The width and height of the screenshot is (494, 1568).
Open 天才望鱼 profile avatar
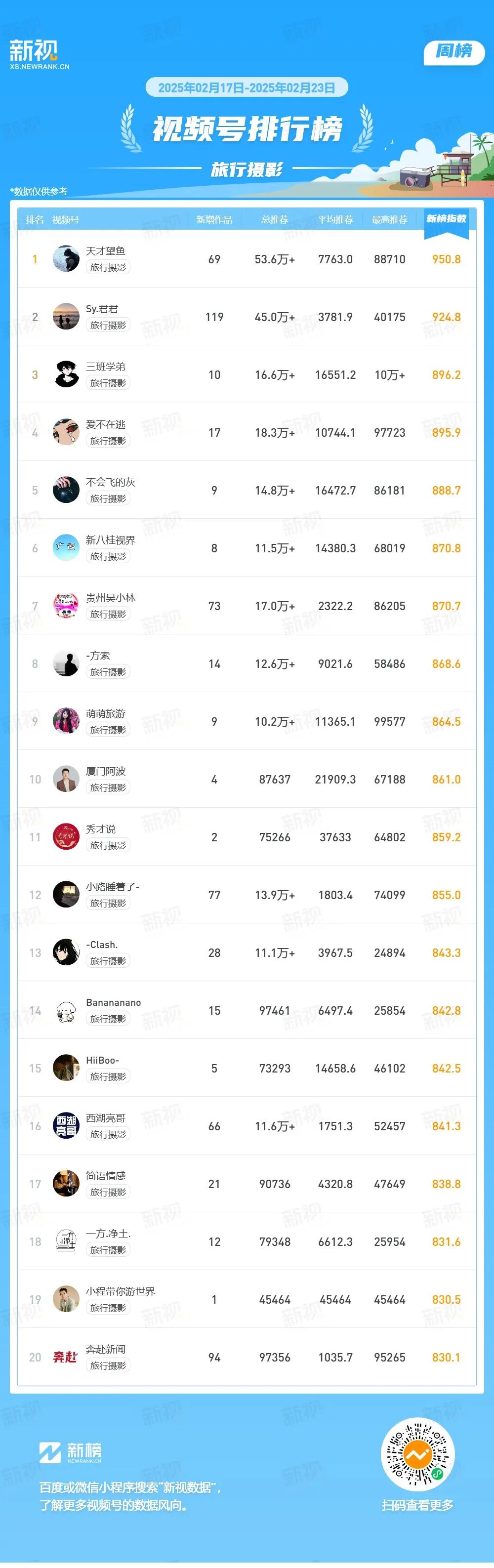click(x=66, y=259)
